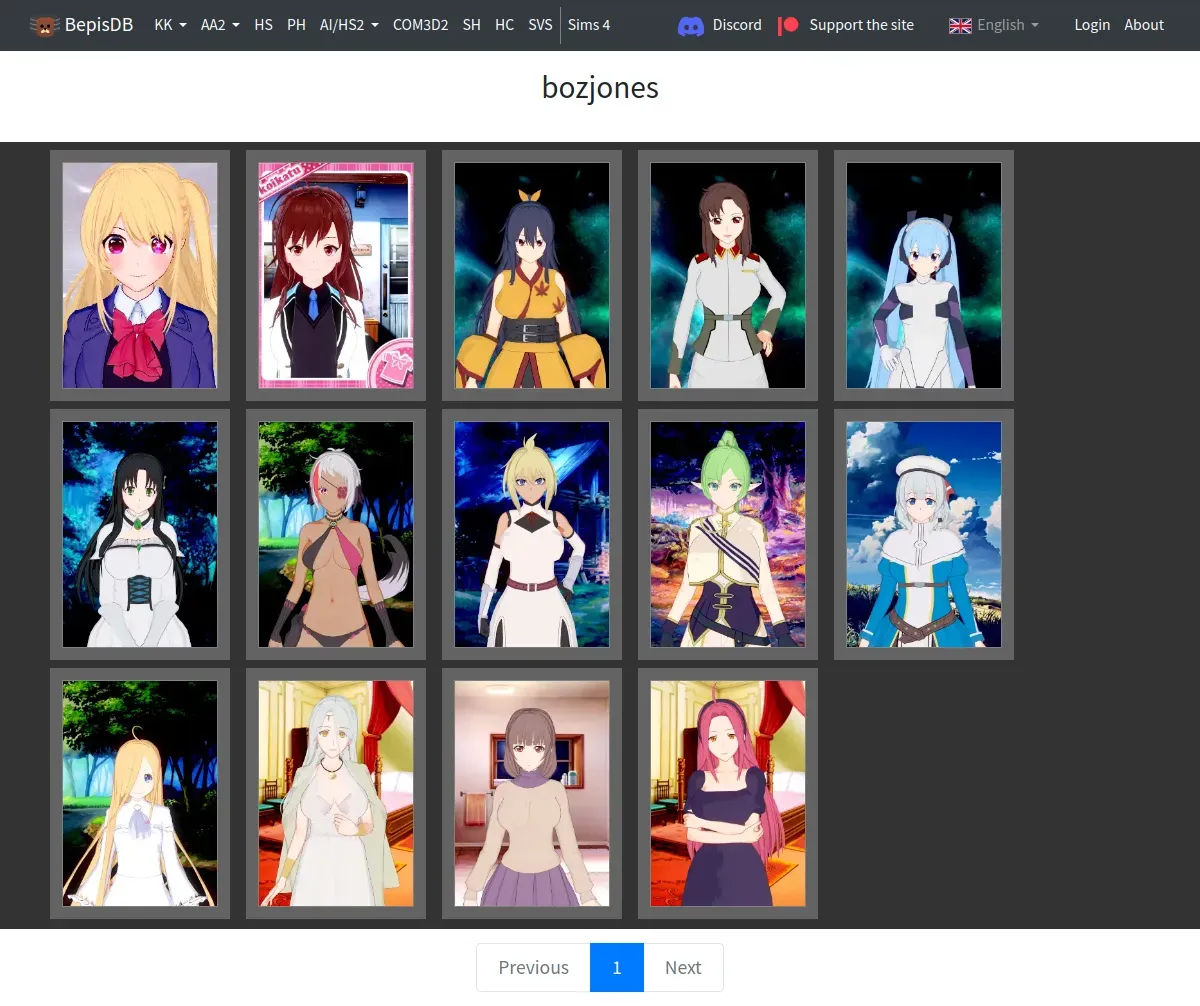Open the SH nav item
Screen dimensions: 1200x1006
point(471,25)
